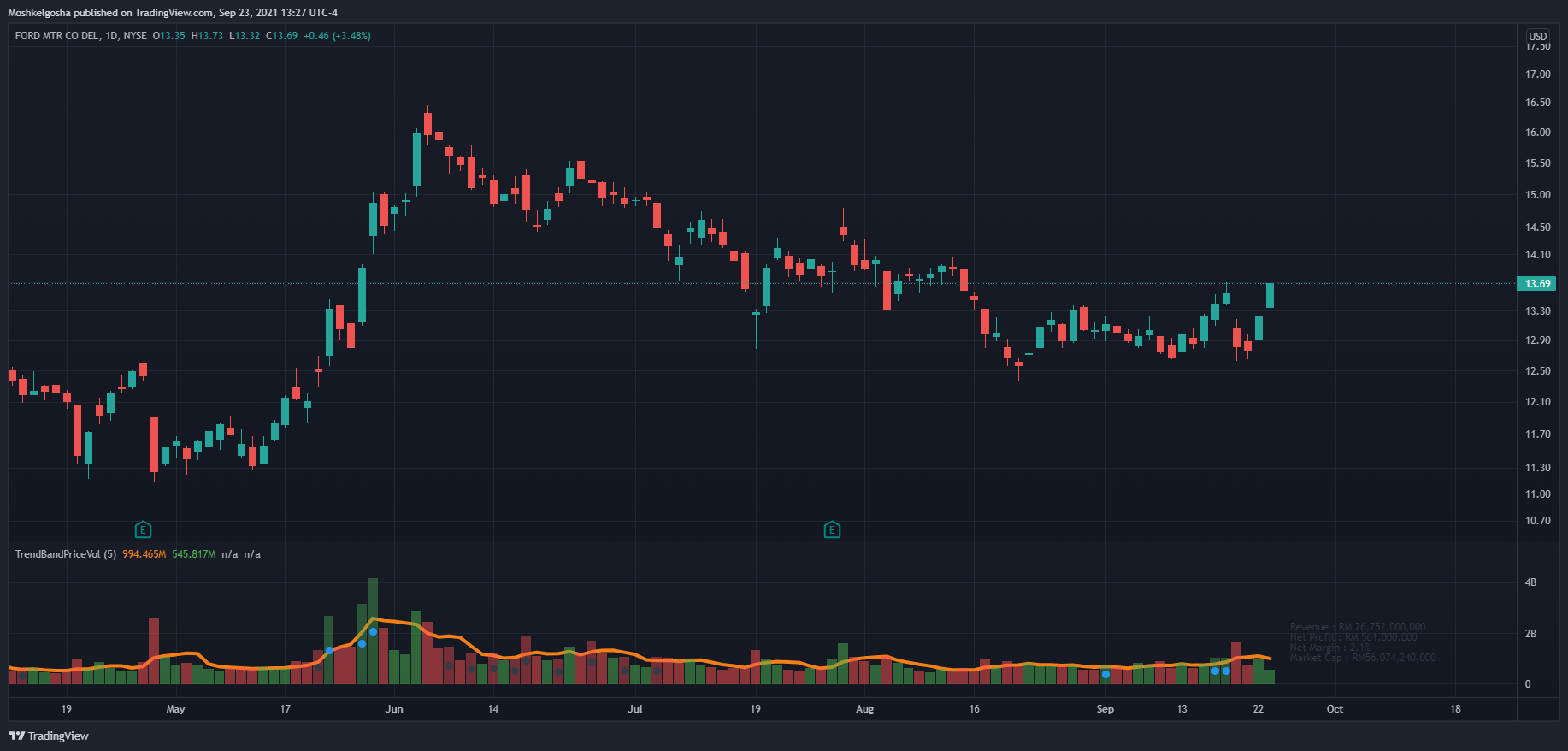The image size is (1568, 751).
Task: Select the USD currency button
Action: (x=1538, y=36)
